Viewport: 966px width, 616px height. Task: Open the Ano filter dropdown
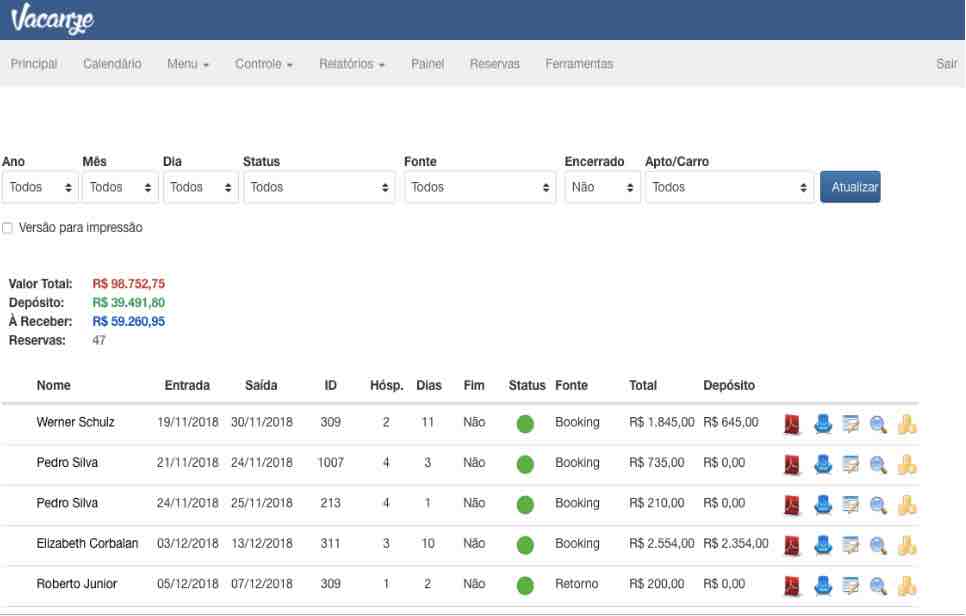40,187
